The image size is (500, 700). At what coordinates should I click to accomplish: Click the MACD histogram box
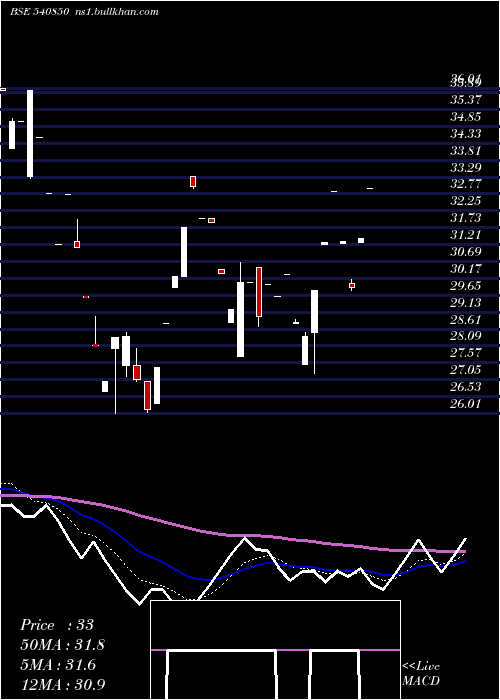(275, 650)
